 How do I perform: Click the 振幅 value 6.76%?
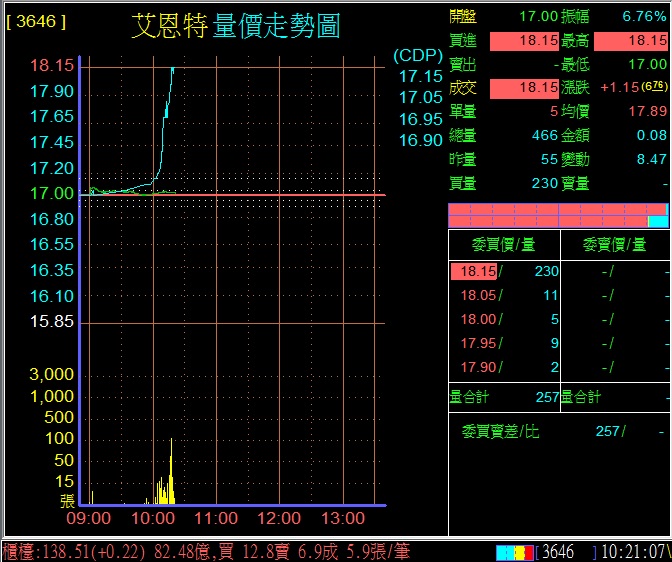point(644,16)
